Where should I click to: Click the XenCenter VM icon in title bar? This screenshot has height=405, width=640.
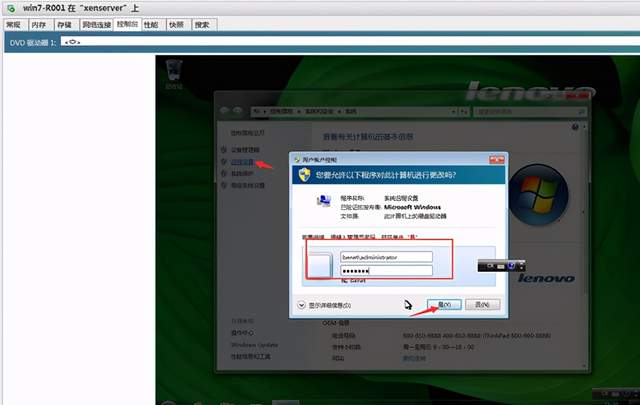[11, 8]
